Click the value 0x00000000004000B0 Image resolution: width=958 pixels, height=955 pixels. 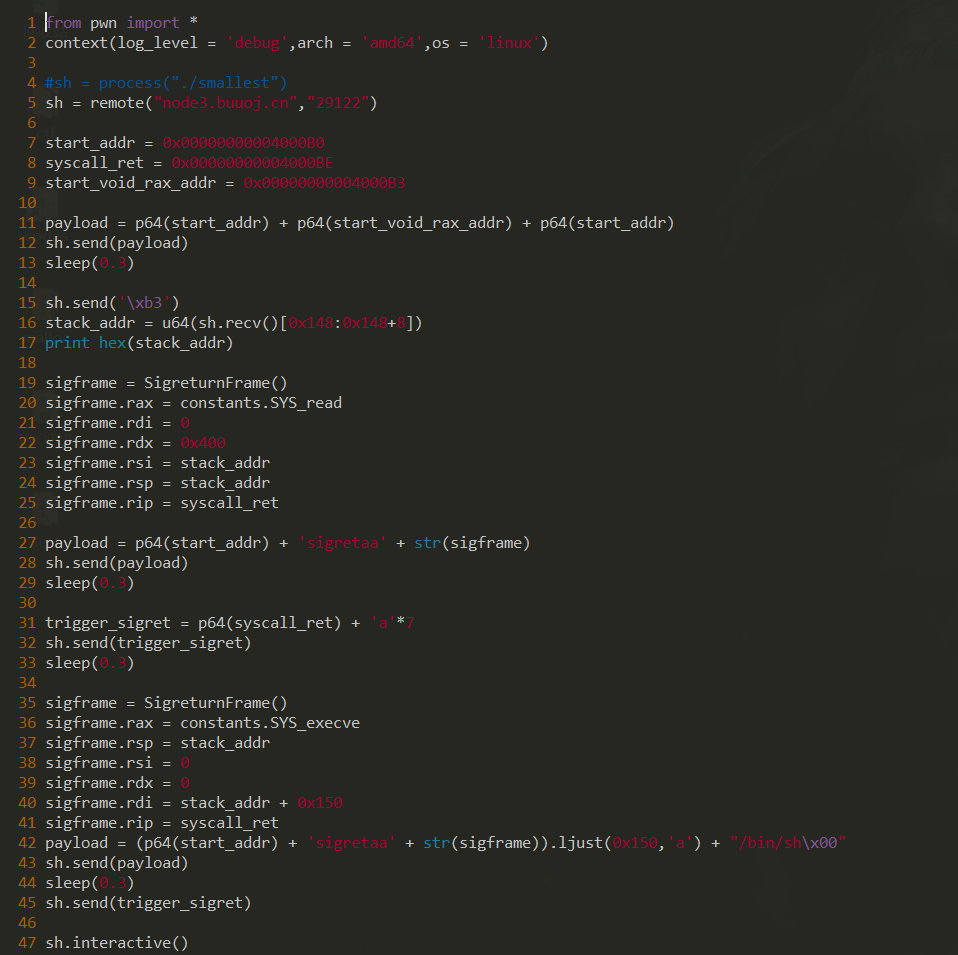tap(243, 142)
